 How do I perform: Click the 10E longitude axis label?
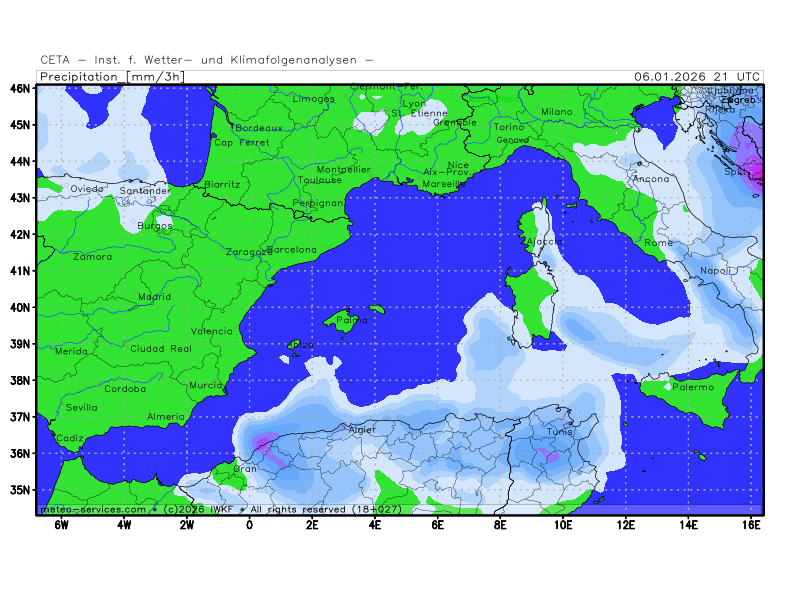pyautogui.click(x=562, y=524)
